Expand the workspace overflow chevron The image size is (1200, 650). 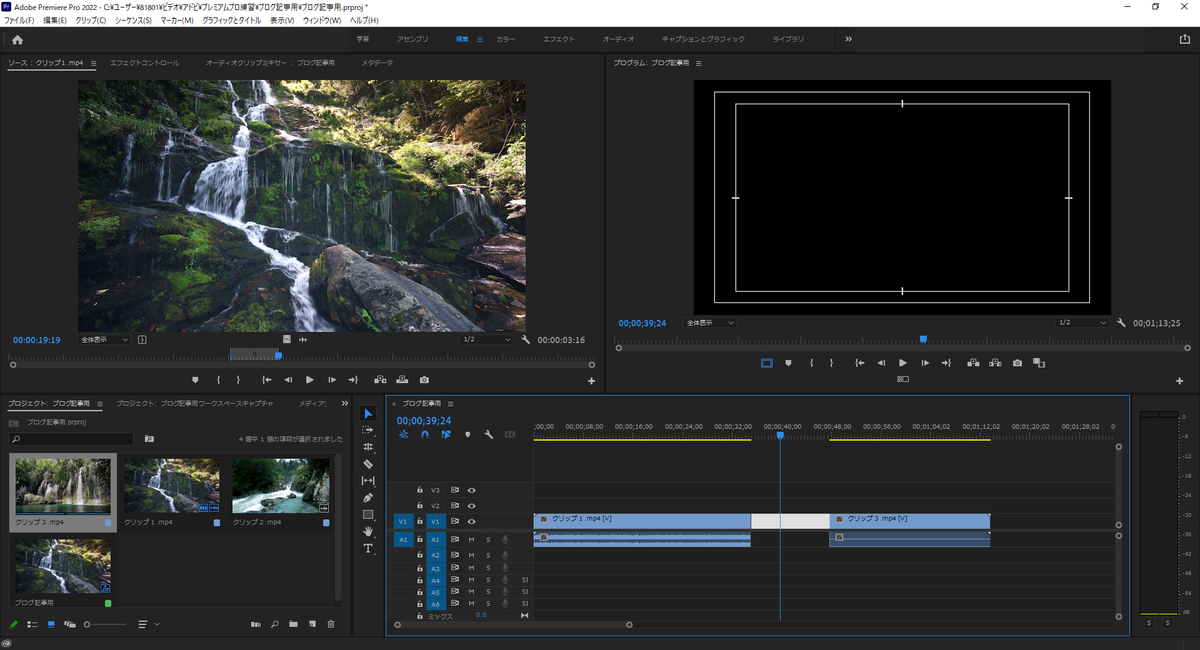pos(849,39)
